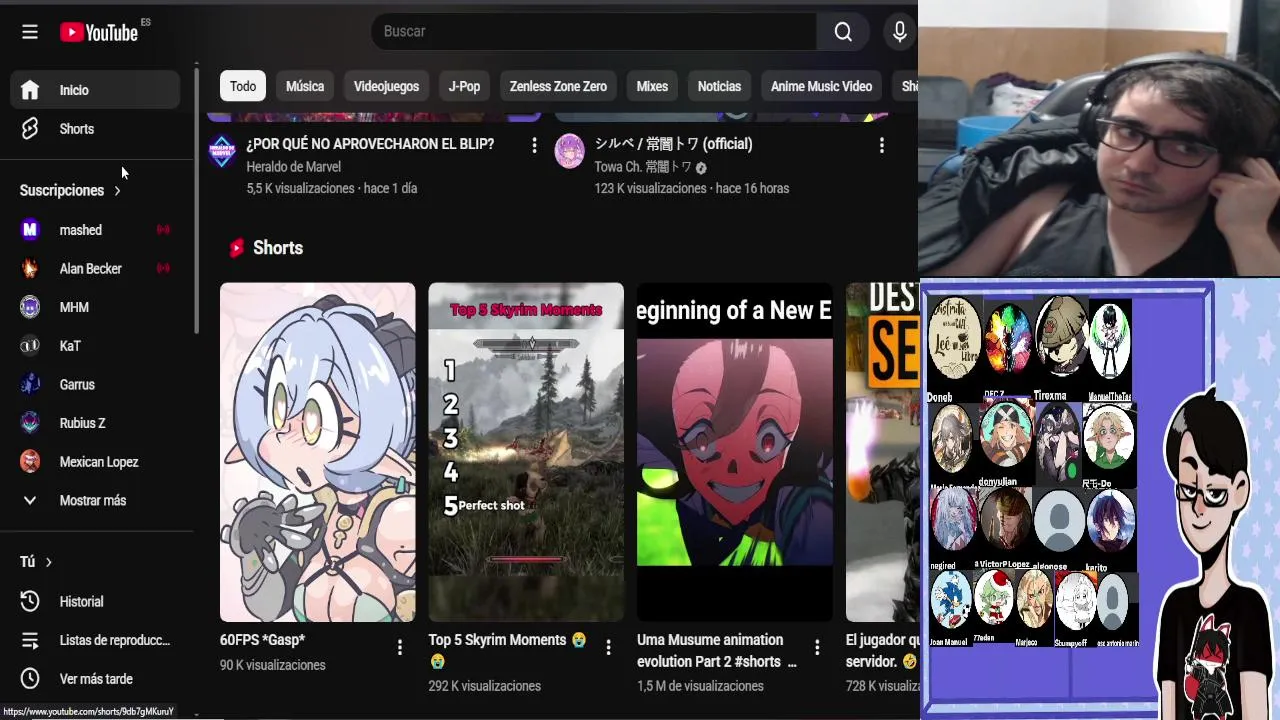Click the search magnifier button
The image size is (1280, 720).
click(x=843, y=32)
